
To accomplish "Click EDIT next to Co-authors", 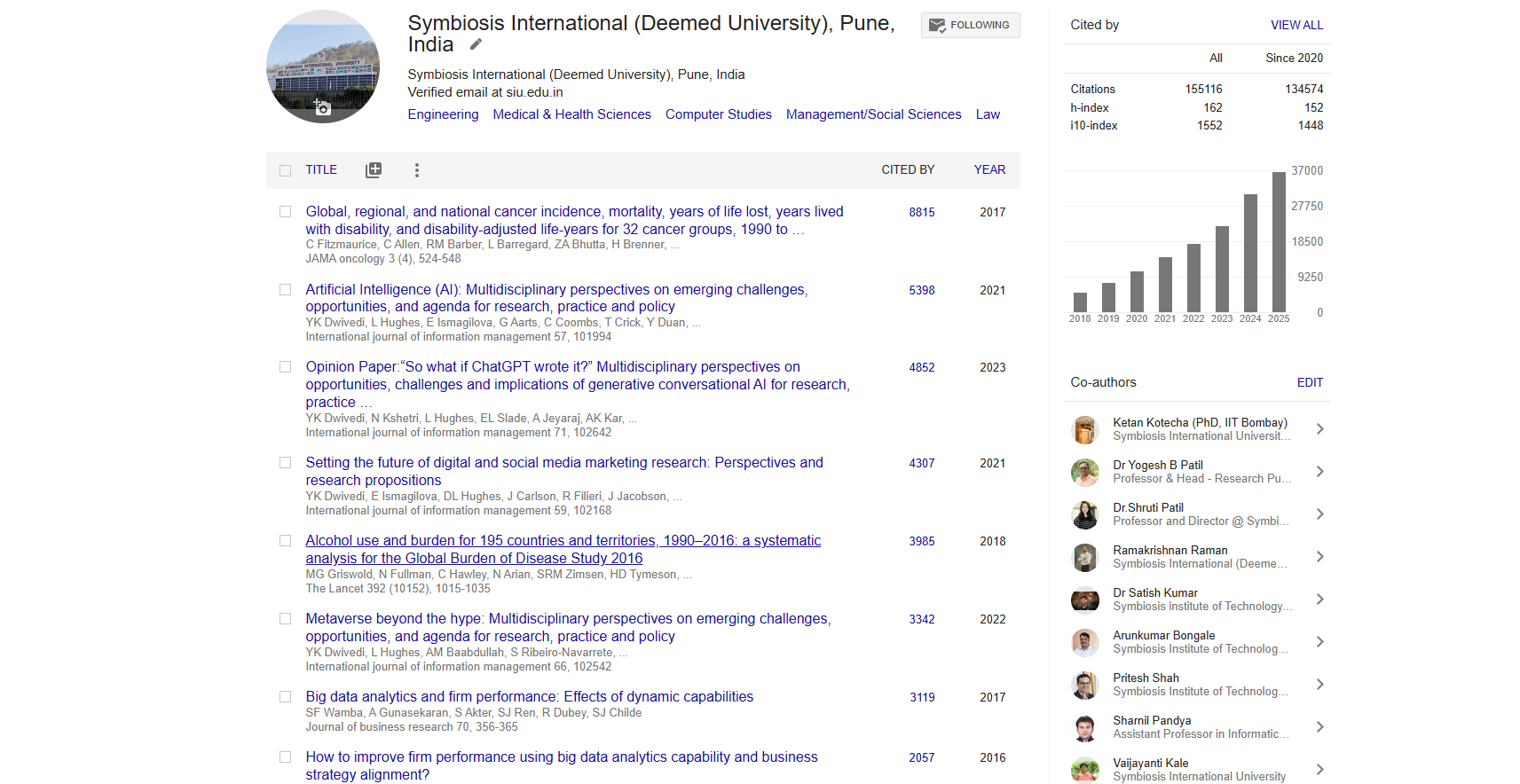I will coord(1310,382).
